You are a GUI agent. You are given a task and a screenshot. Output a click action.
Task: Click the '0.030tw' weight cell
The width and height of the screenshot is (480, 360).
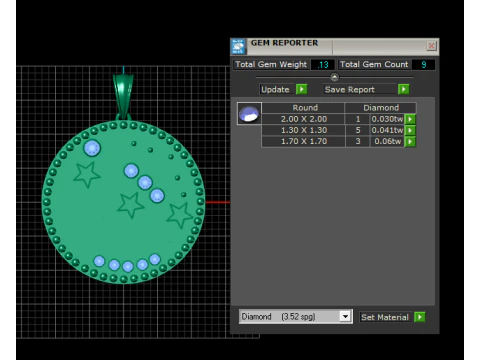387,119
